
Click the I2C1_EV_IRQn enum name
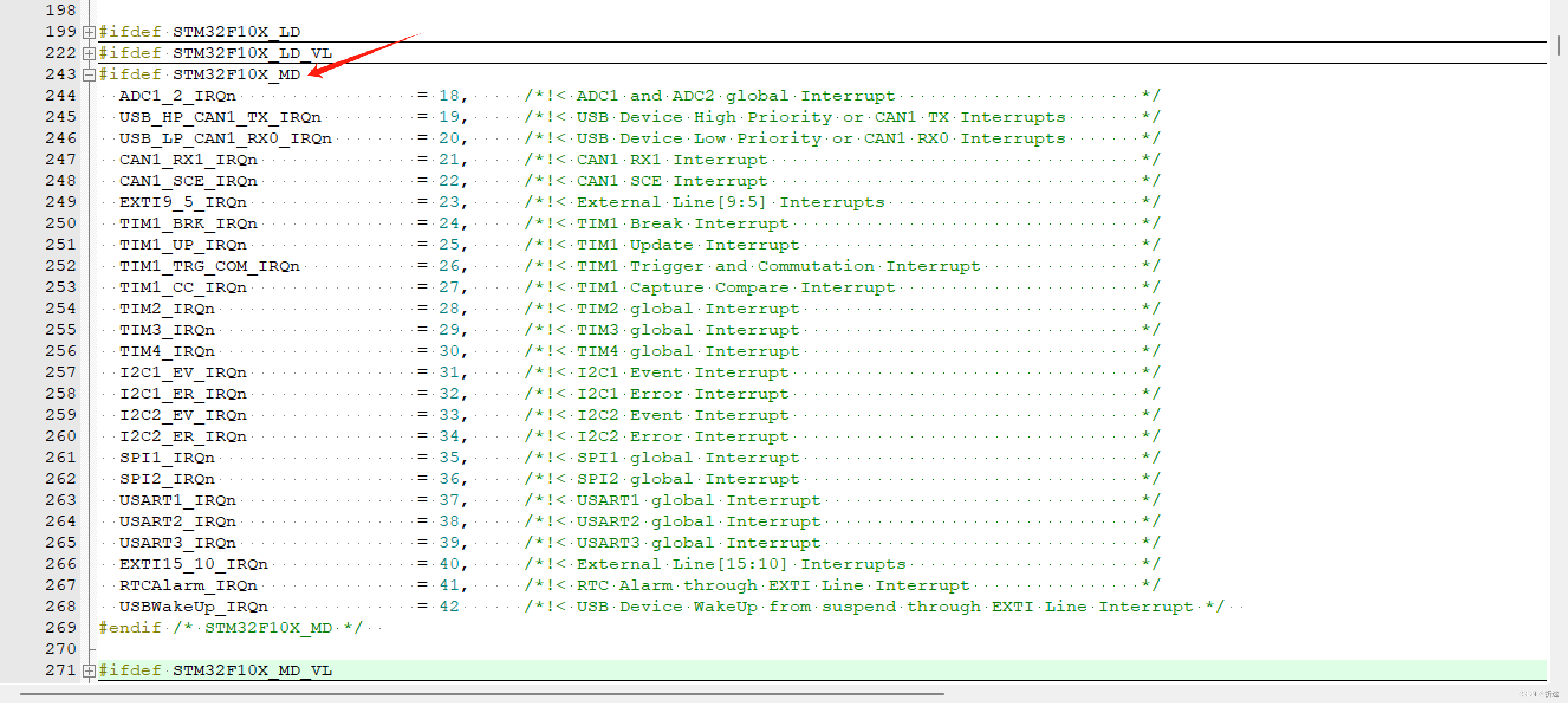point(183,372)
